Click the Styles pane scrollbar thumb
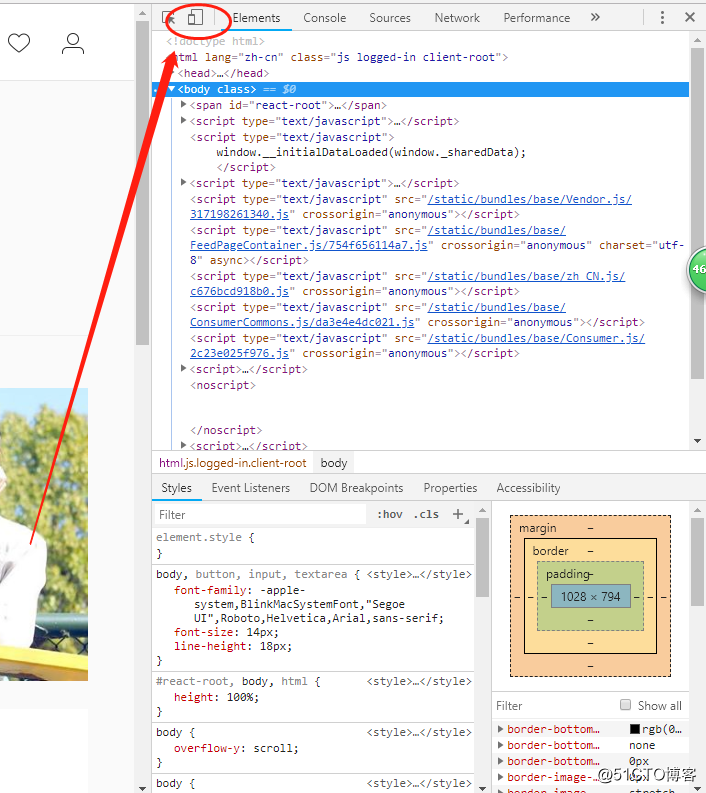The image size is (706, 793). pos(482,557)
